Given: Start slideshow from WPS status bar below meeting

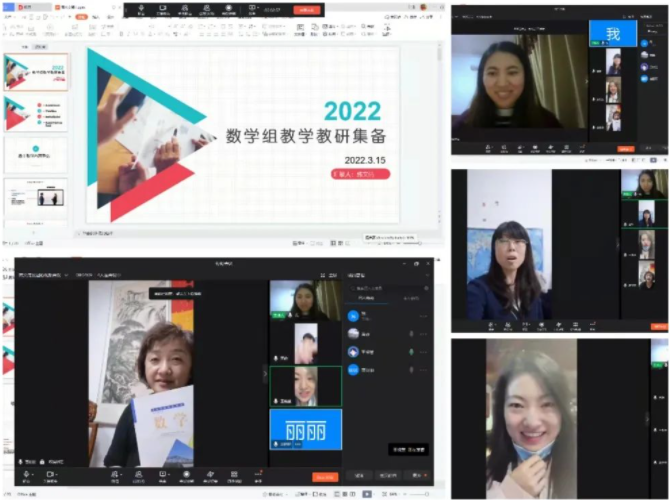Looking at the screenshot, I should click(367, 494).
